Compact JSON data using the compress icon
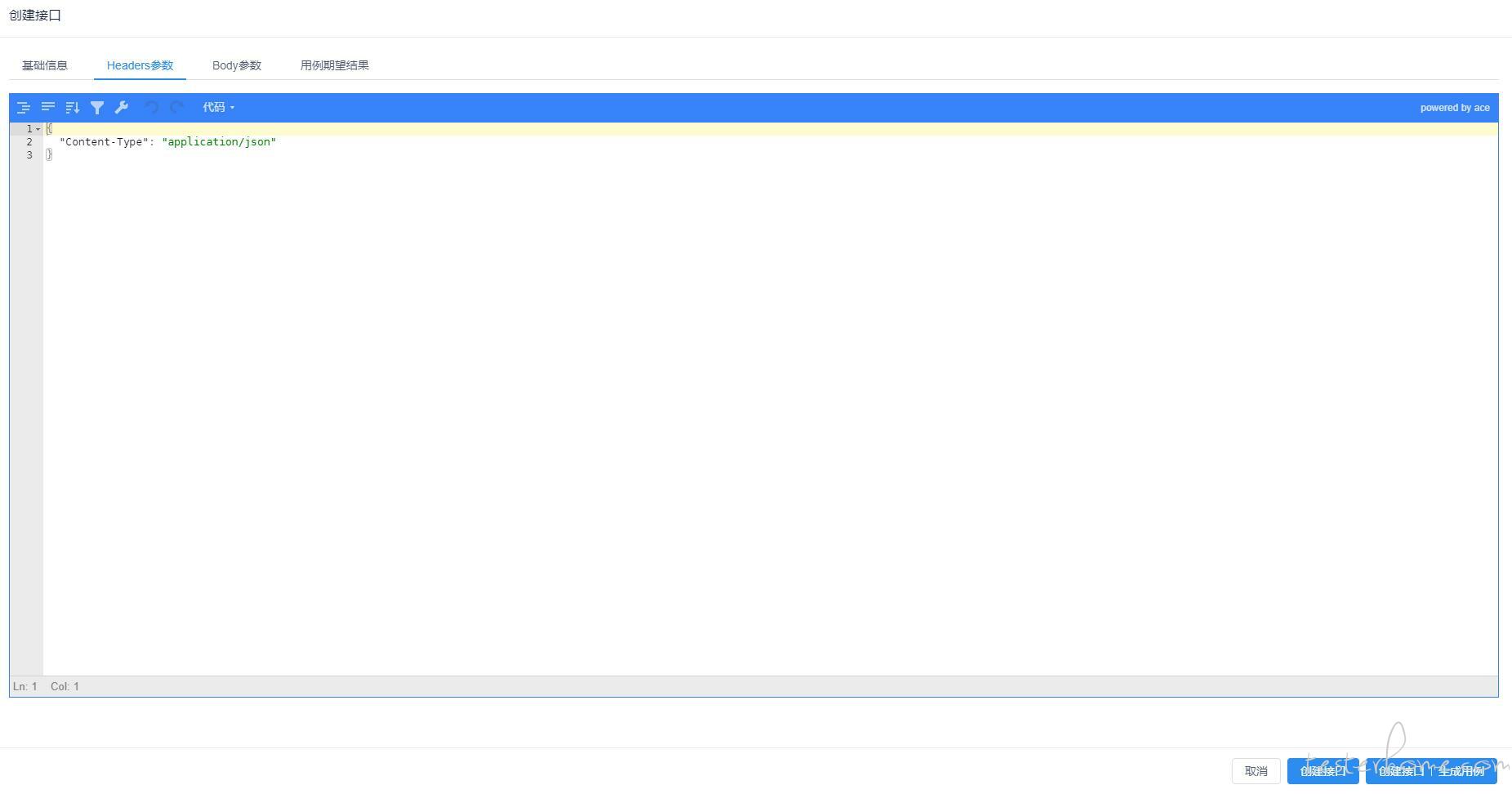Viewport: 1512px width, 794px height. [48, 107]
